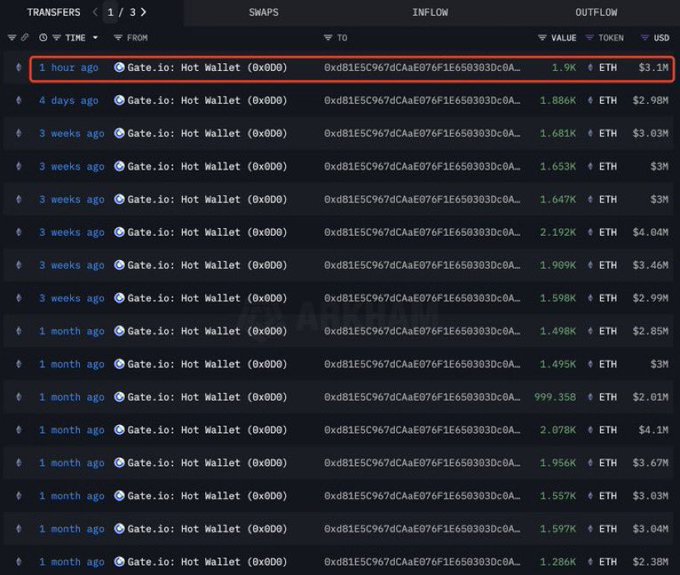680x575 pixels.
Task: Click Gate.io logo on the 1.557K row
Action: [x=119, y=496]
